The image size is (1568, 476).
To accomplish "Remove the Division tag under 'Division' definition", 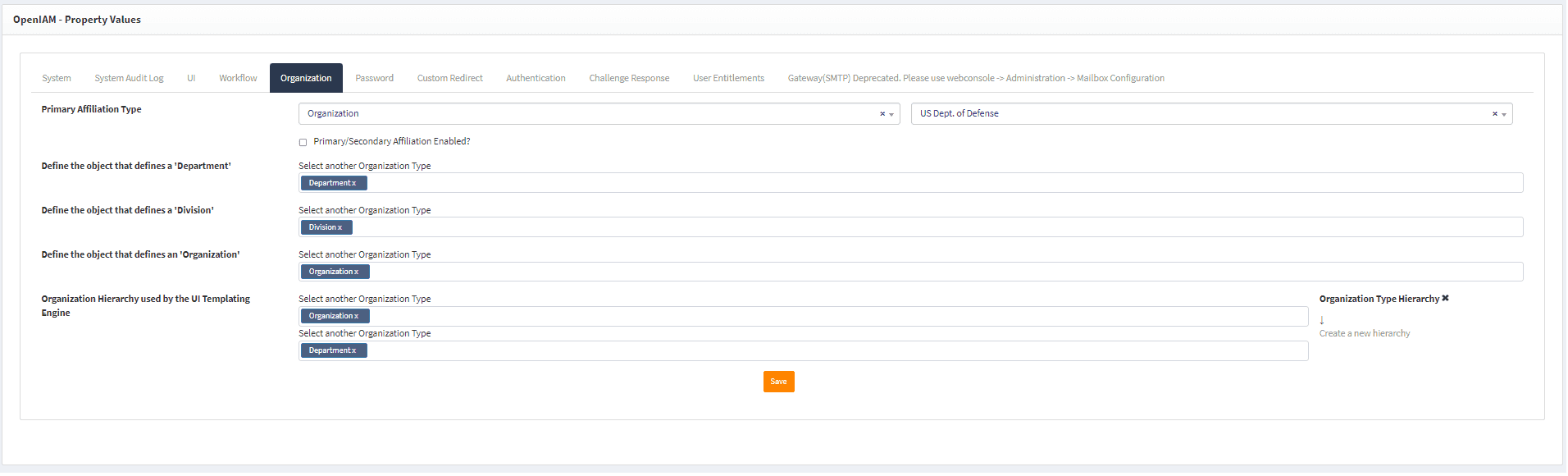I will pos(340,227).
